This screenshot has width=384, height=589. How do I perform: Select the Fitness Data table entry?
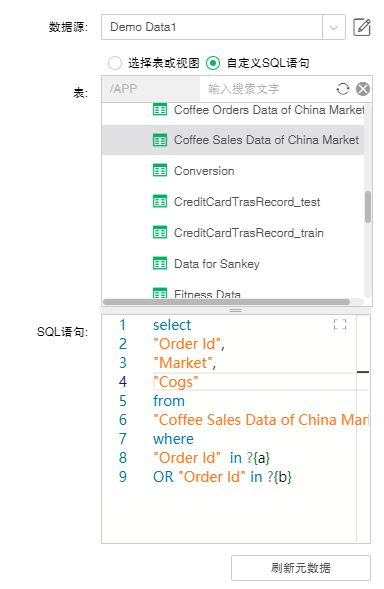[233, 293]
